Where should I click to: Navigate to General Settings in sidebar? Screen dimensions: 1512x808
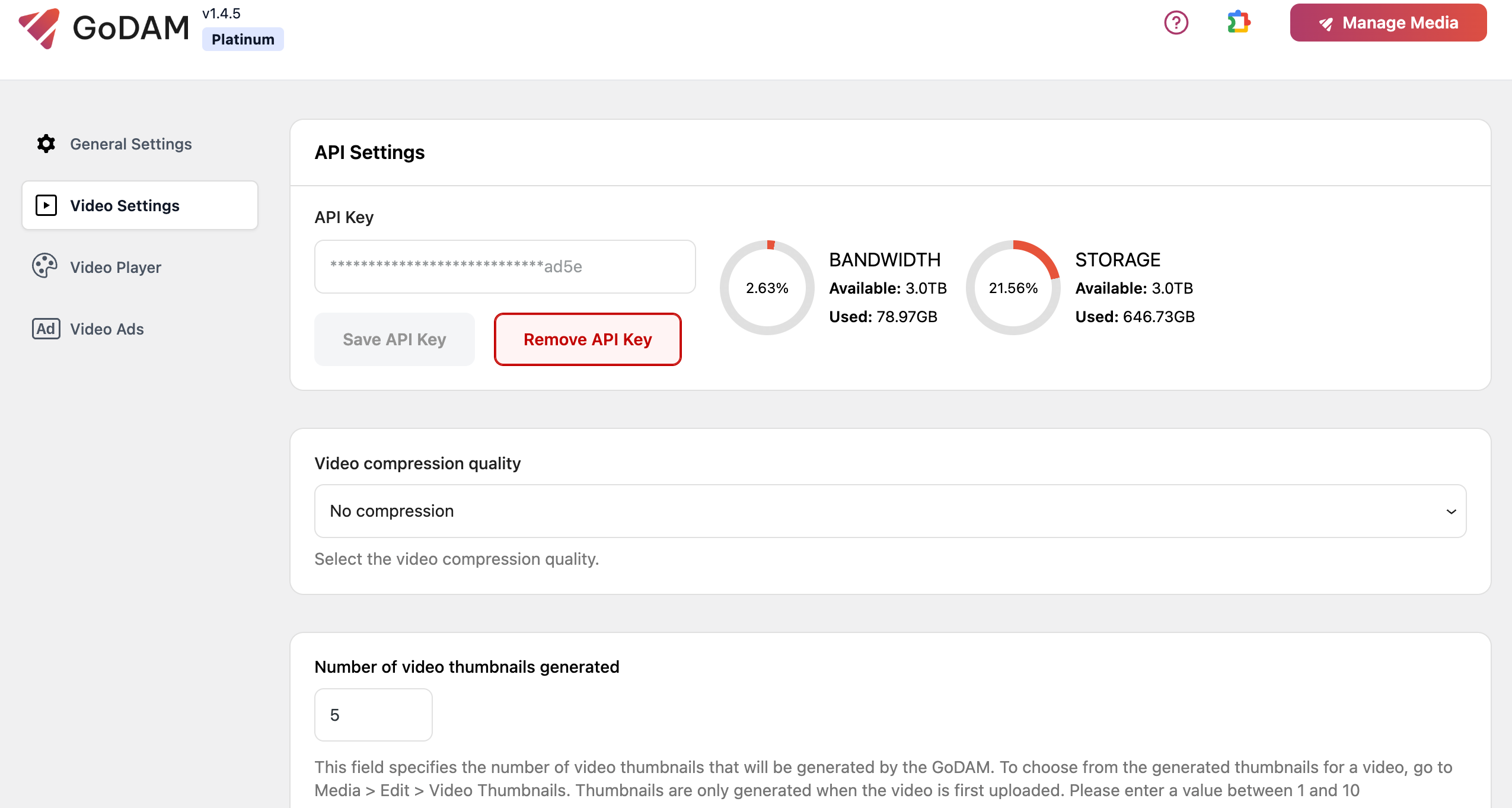click(x=130, y=144)
